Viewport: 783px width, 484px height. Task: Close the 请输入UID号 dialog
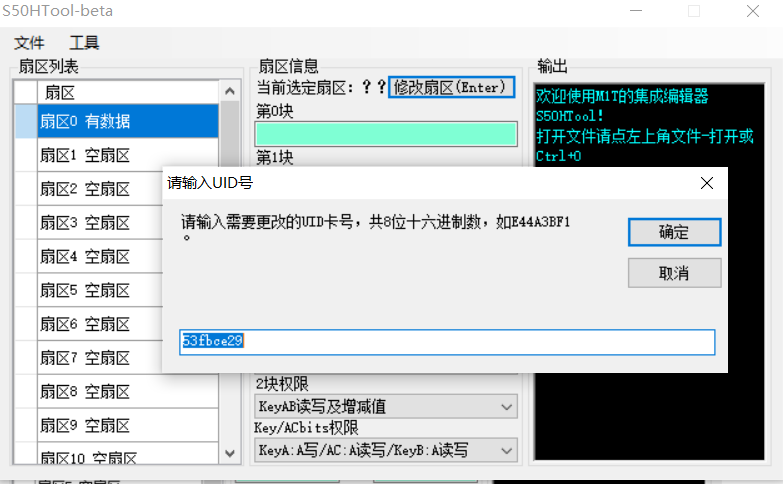point(707,183)
